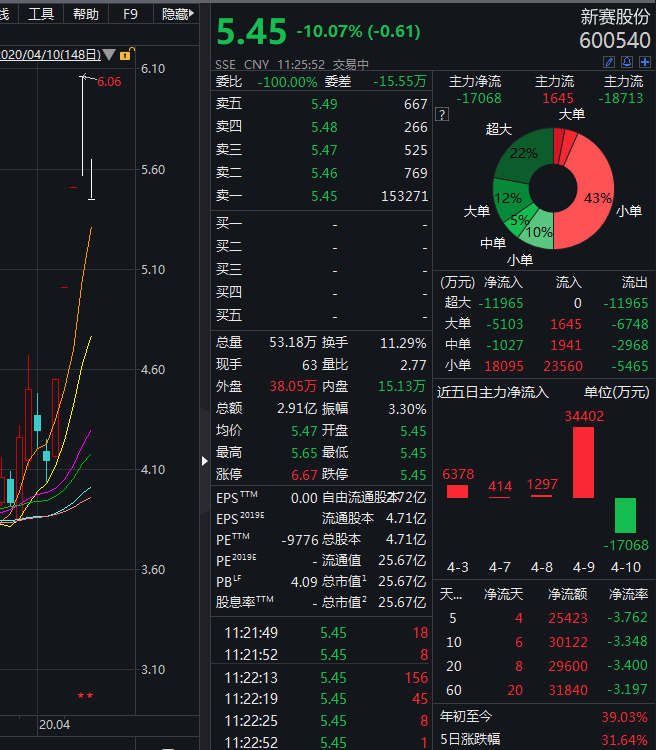The width and height of the screenshot is (656, 750).
Task: Click the 换手 11.29% value
Action: [x=403, y=343]
